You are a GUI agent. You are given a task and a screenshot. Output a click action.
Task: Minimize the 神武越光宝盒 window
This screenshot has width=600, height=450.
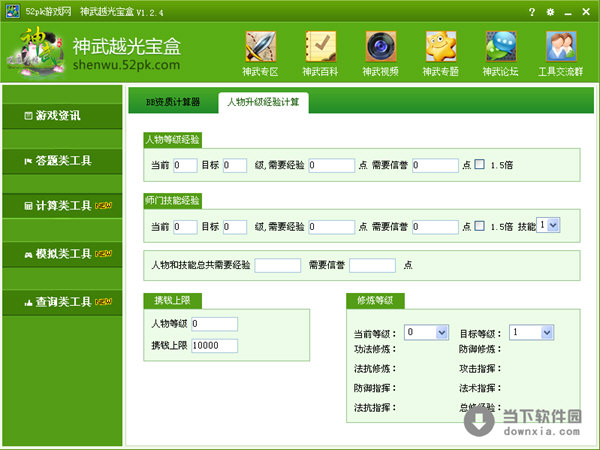coord(568,13)
